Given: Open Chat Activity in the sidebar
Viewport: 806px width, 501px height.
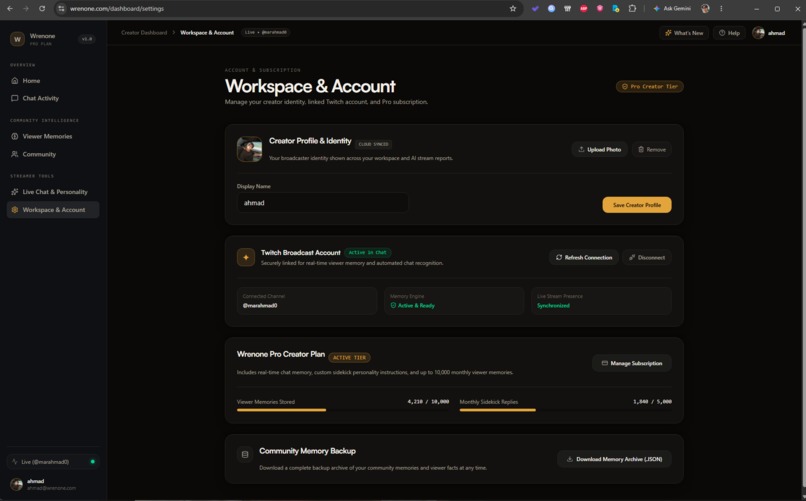Looking at the screenshot, I should [x=53, y=98].
